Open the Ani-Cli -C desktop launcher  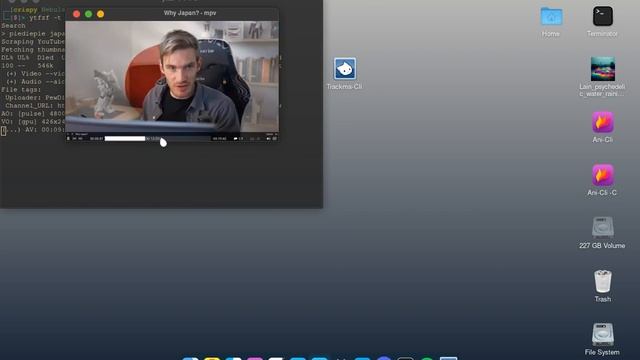pos(602,175)
